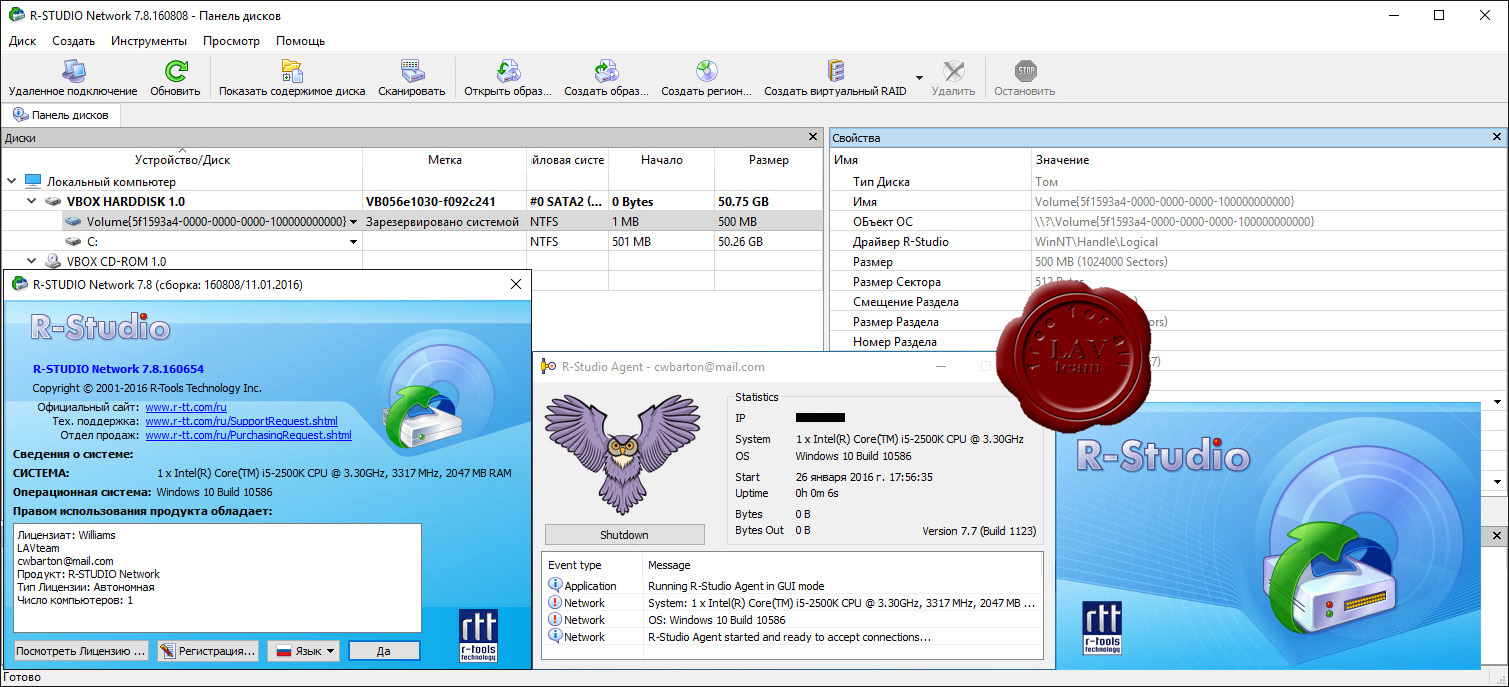This screenshot has height=687, width=1509.
Task: Select VBOX CD-ROM 1.0 device icon
Action: [x=54, y=262]
